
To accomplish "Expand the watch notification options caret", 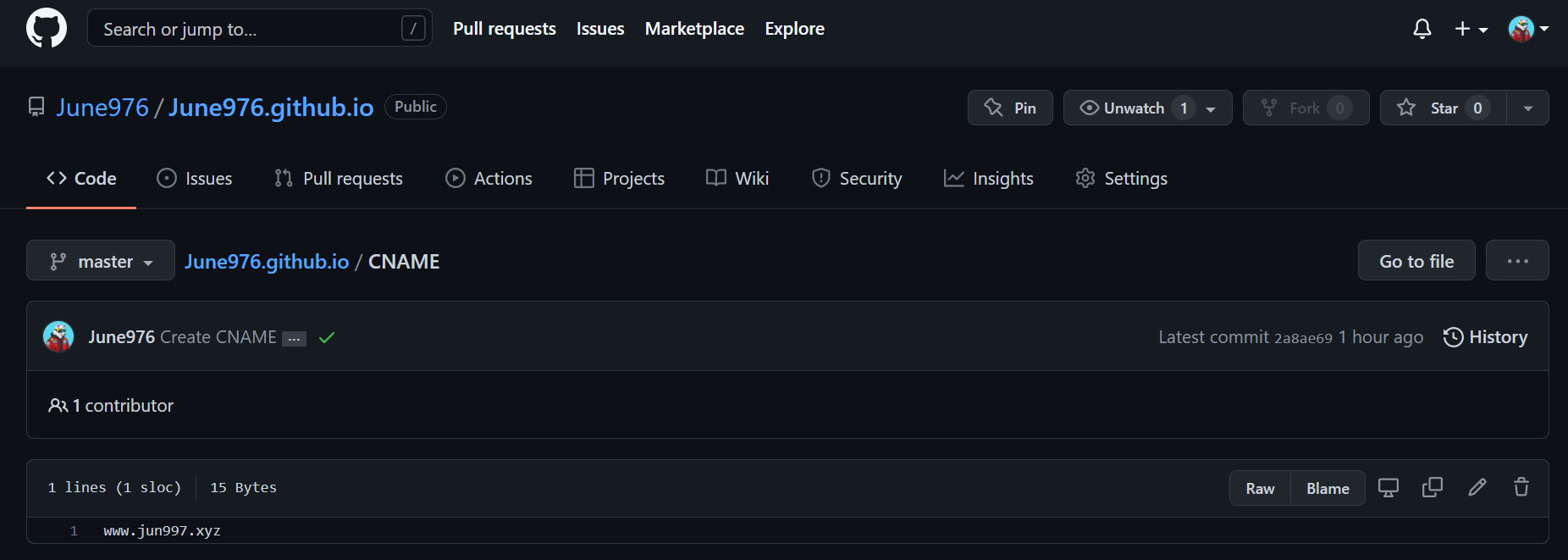I will coord(1212,108).
